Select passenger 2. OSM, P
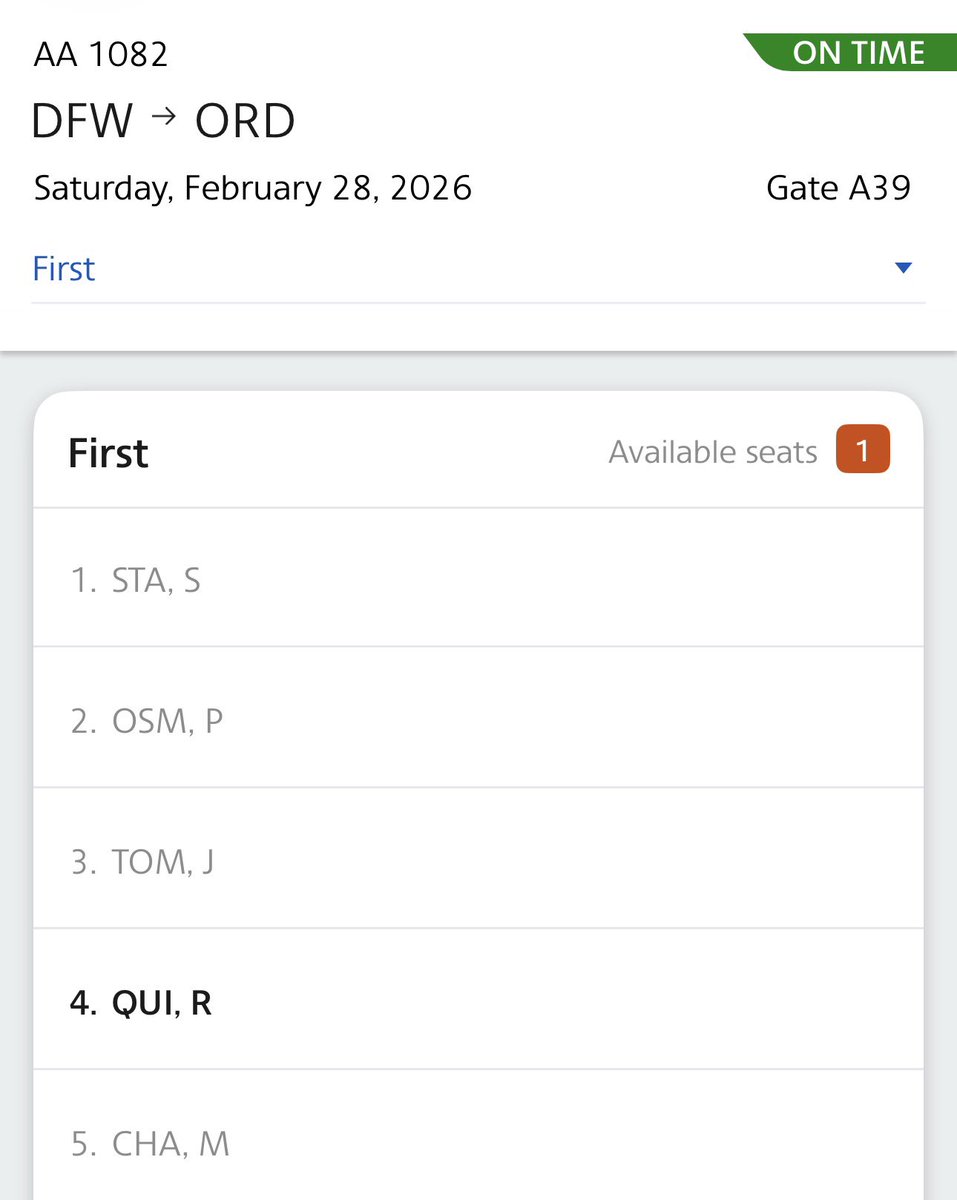The width and height of the screenshot is (957, 1200). [478, 718]
